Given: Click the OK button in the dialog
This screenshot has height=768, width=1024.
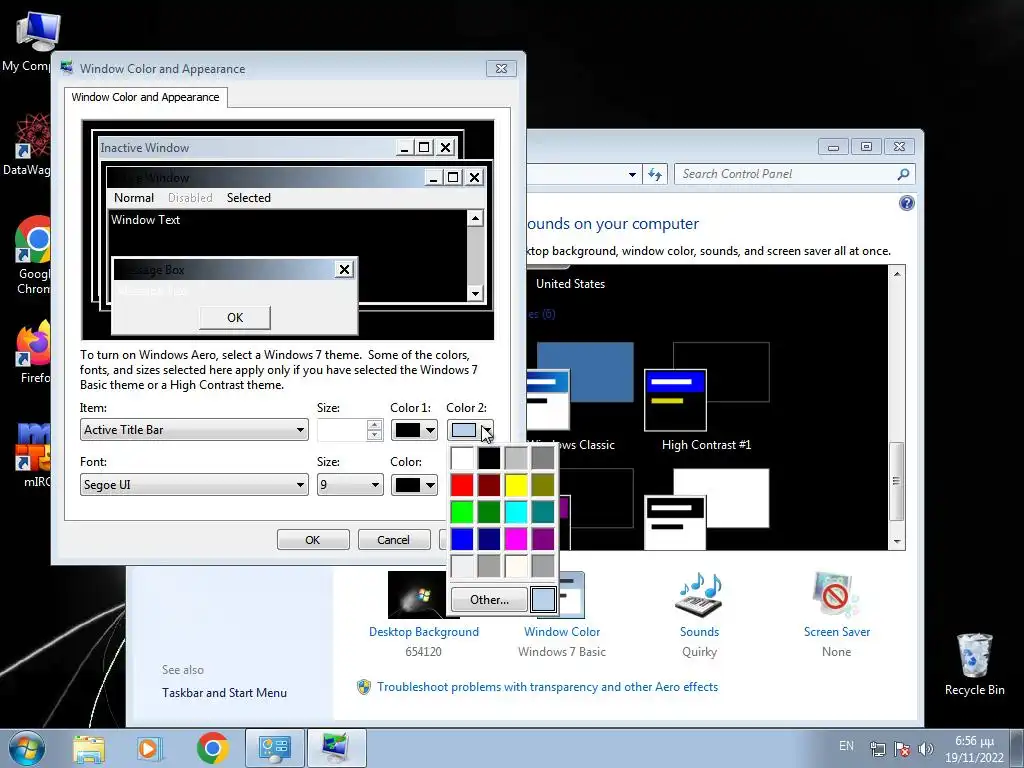Looking at the screenshot, I should click(x=313, y=539).
